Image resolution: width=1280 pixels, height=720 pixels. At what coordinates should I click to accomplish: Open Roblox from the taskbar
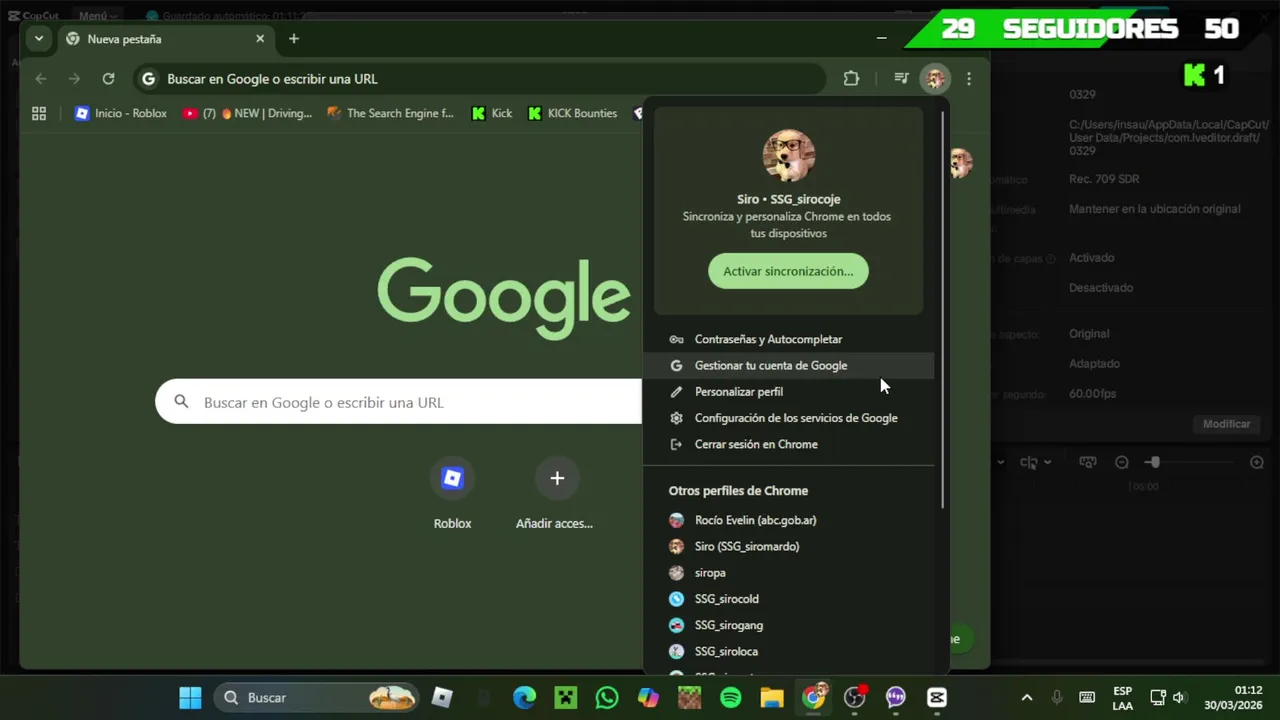442,697
